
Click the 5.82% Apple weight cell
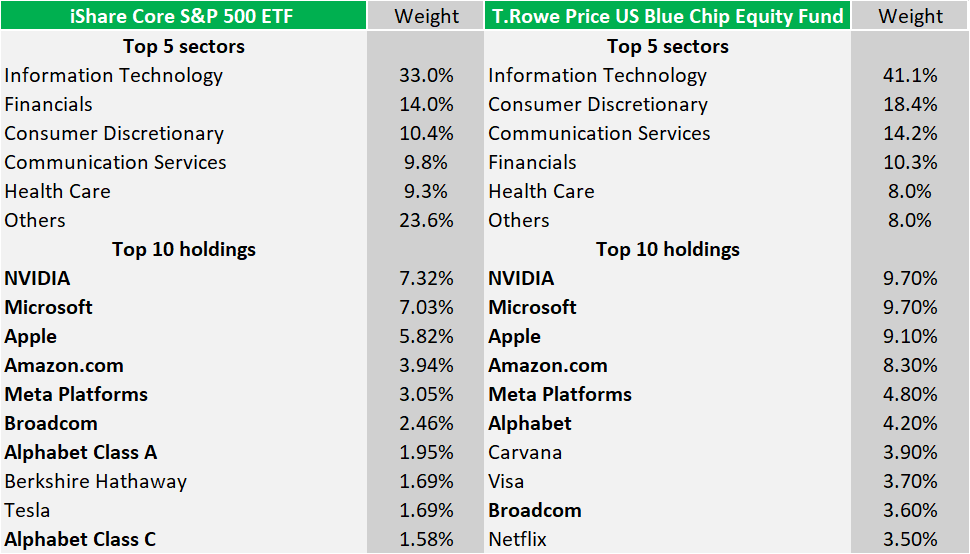click(x=426, y=336)
